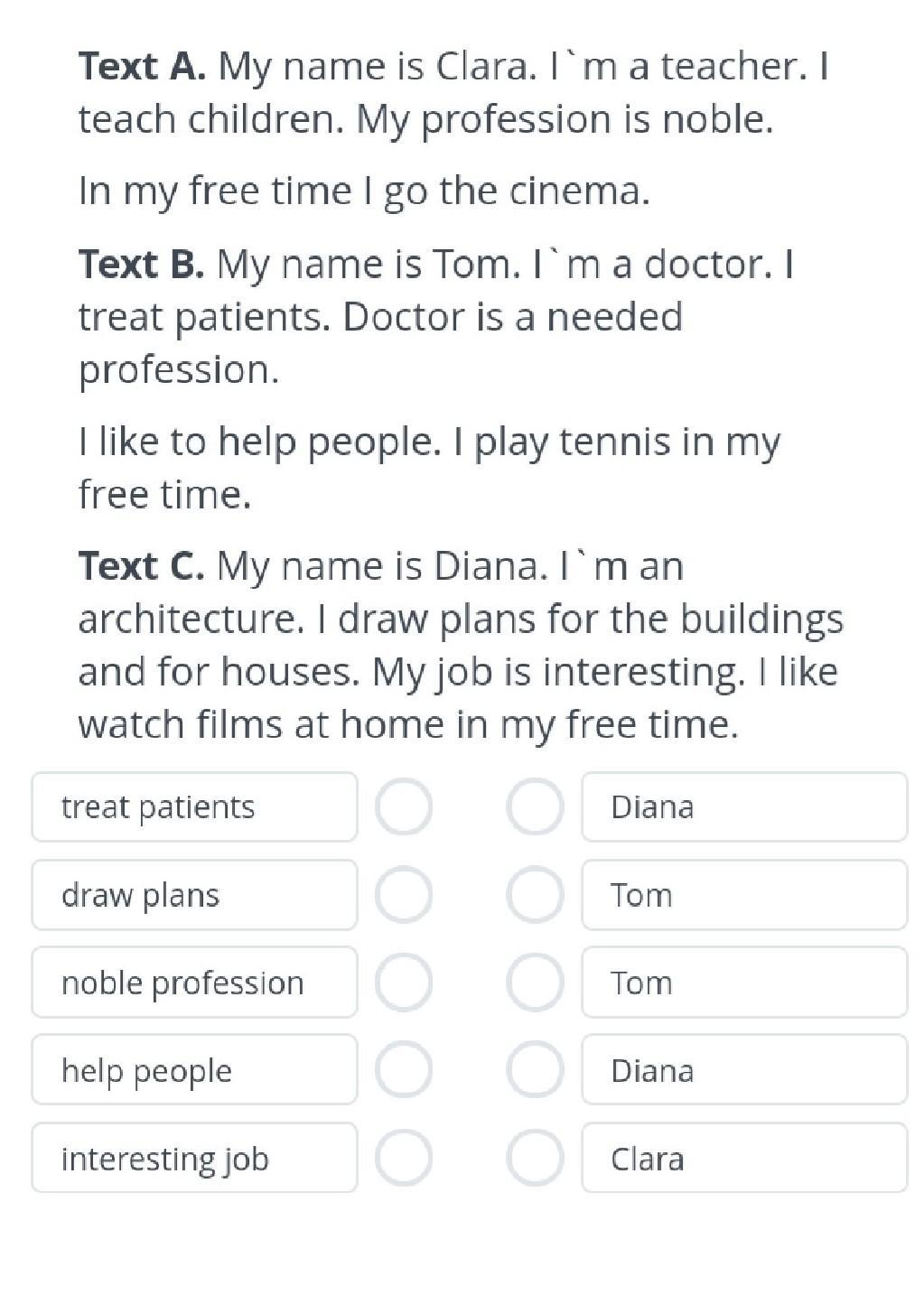Click Tom box in the 'noble profession' row
Viewport: 924px width, 1295px height.
[x=744, y=983]
